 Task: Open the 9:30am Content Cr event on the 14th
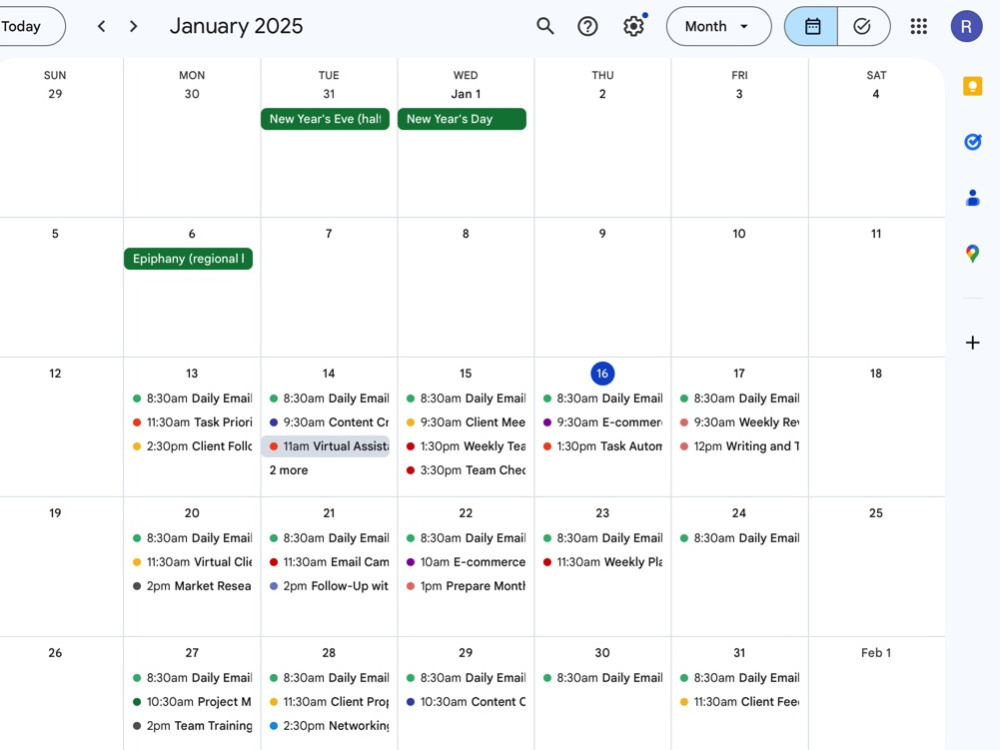click(x=329, y=422)
